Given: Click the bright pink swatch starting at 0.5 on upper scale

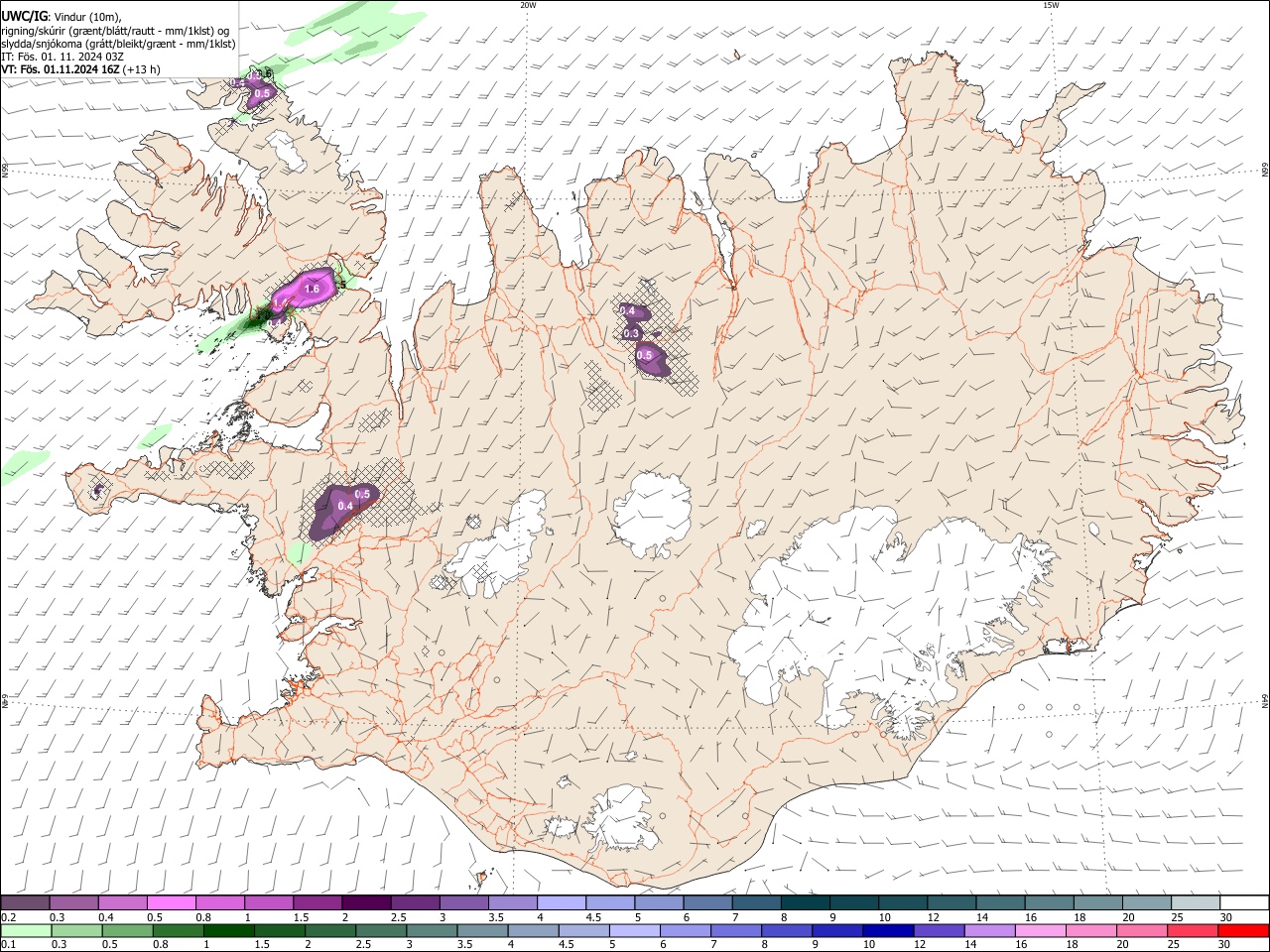Looking at the screenshot, I should click(x=171, y=903).
